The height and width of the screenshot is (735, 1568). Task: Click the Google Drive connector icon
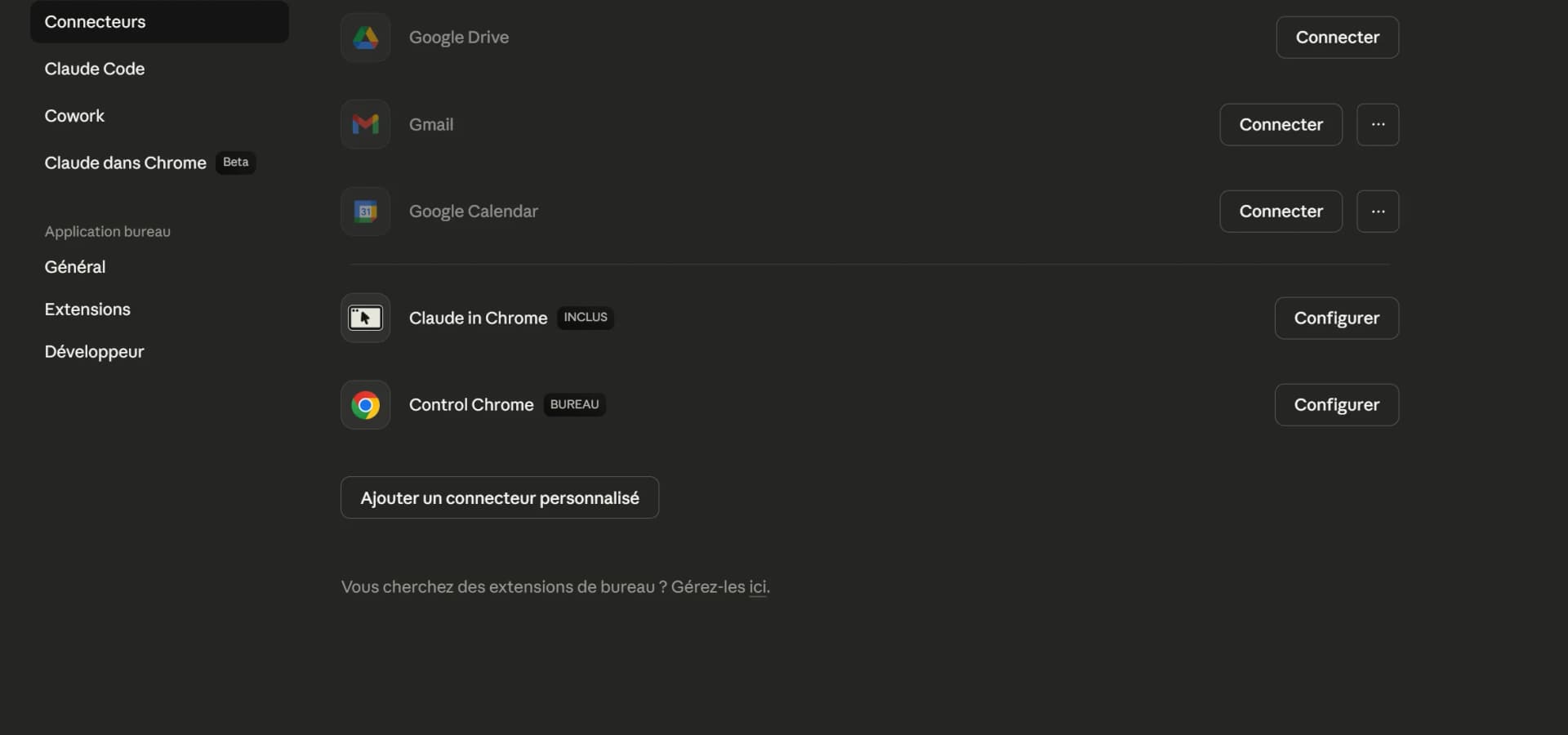[x=365, y=37]
